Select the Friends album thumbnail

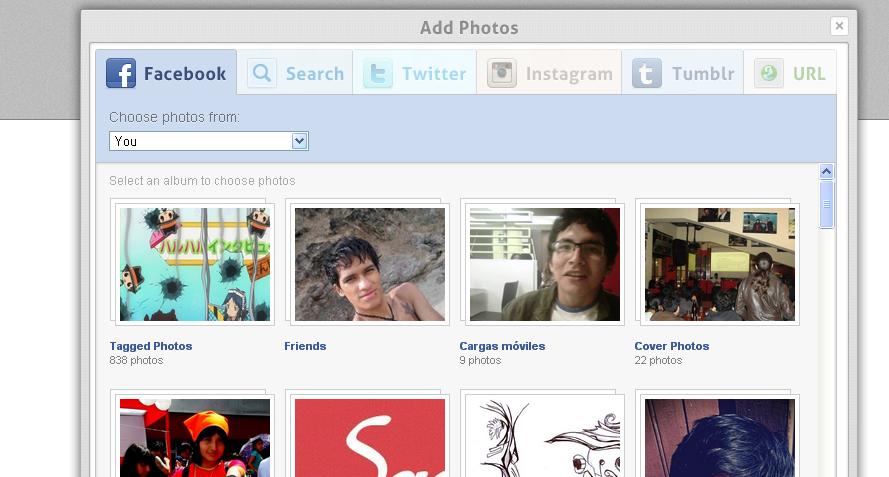click(x=370, y=264)
